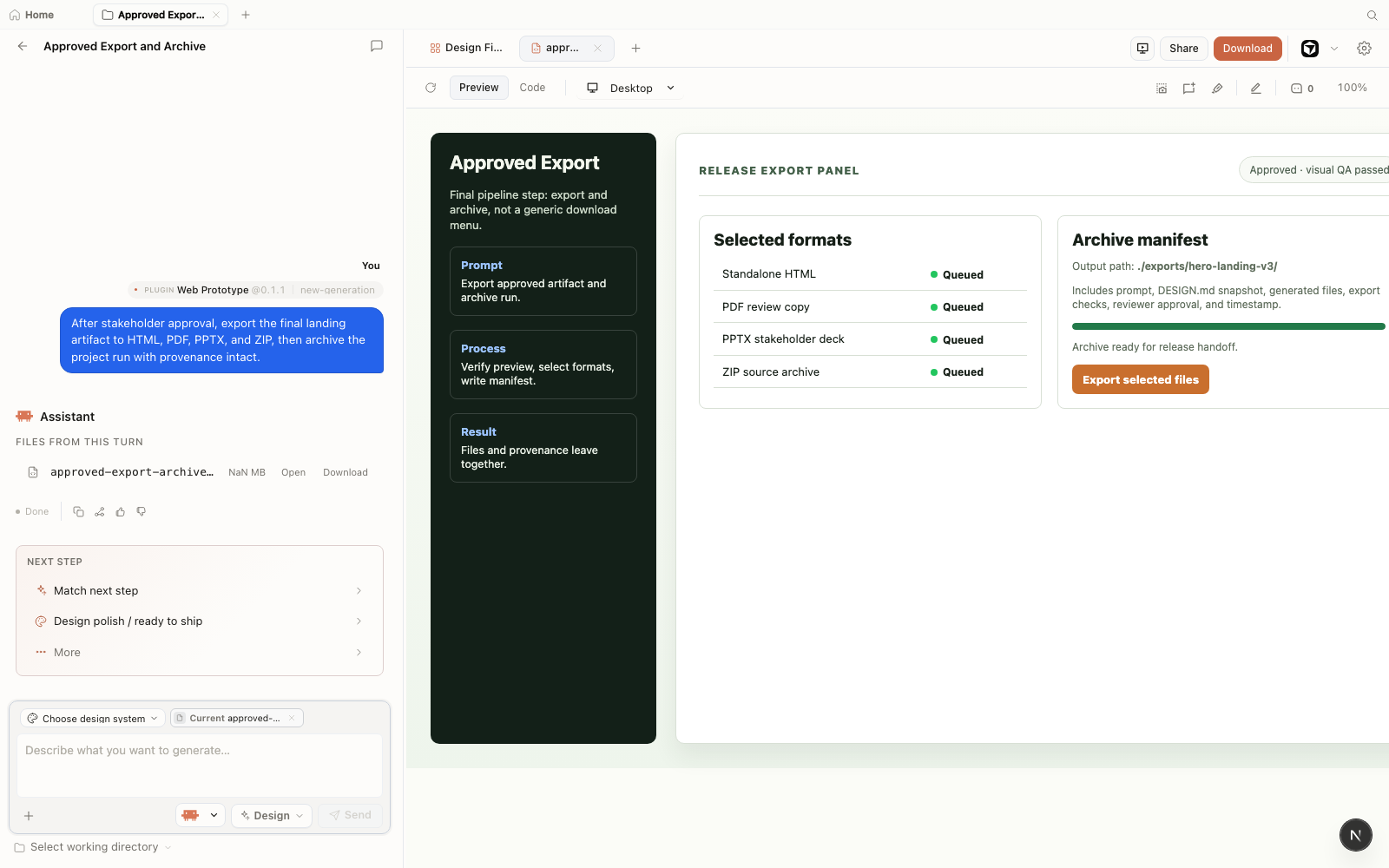Open the conversation comment icon beside the title
The image size is (1389, 868).
point(377,46)
